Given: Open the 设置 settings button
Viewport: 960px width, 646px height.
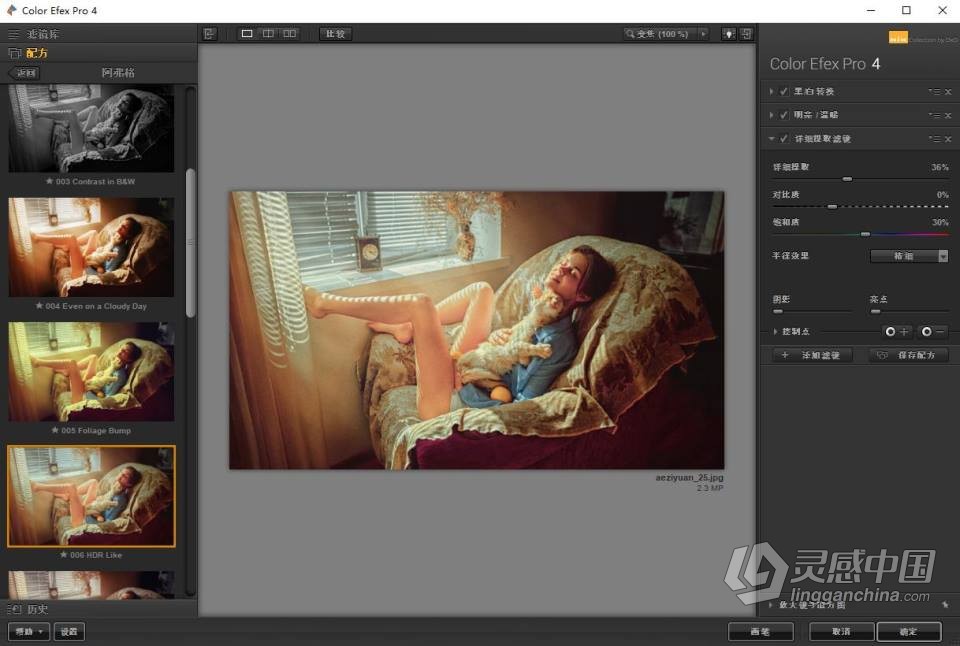Looking at the screenshot, I should (69, 631).
